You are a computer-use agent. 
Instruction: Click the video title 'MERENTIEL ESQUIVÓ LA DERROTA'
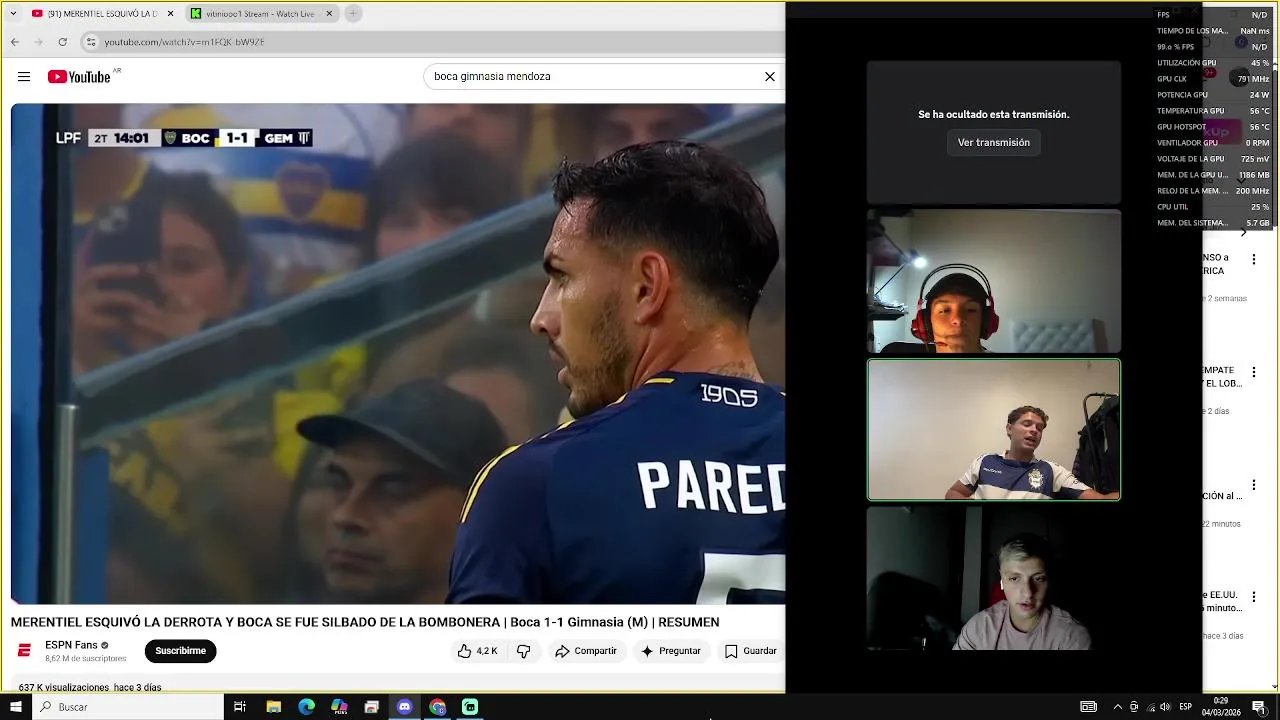[365, 622]
